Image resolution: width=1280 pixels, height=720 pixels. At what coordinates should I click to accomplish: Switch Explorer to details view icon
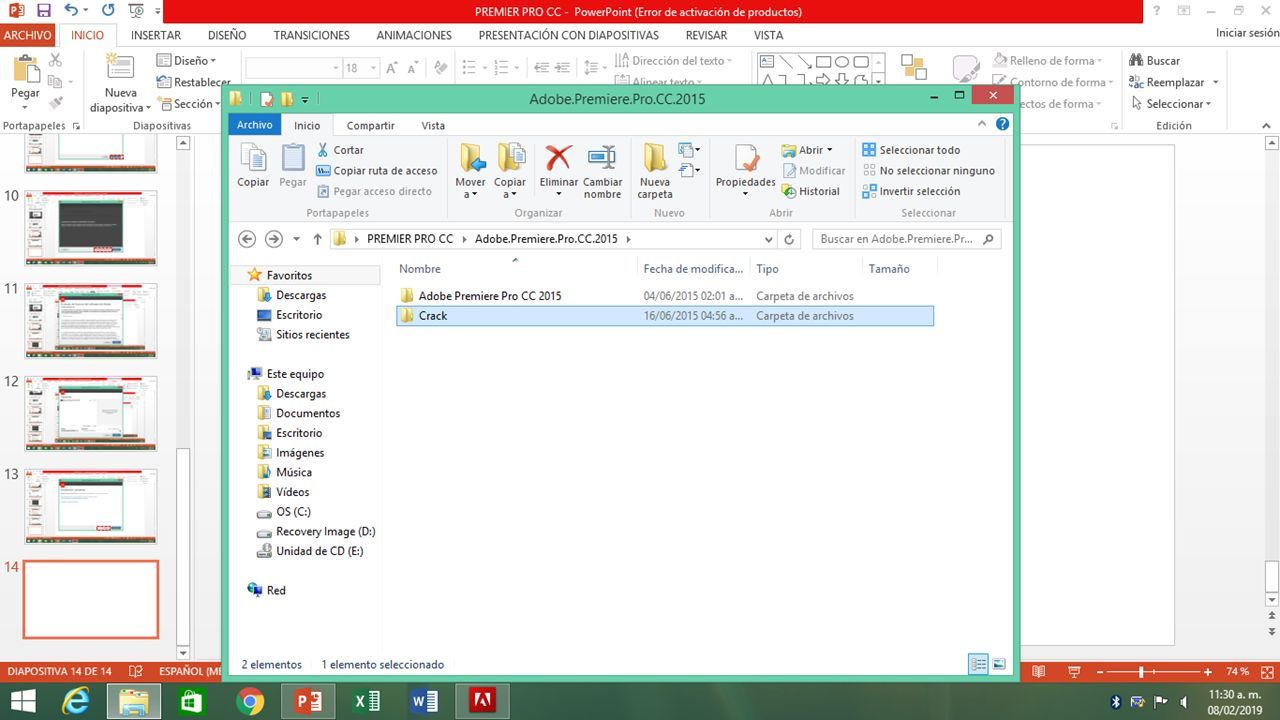pyautogui.click(x=978, y=664)
